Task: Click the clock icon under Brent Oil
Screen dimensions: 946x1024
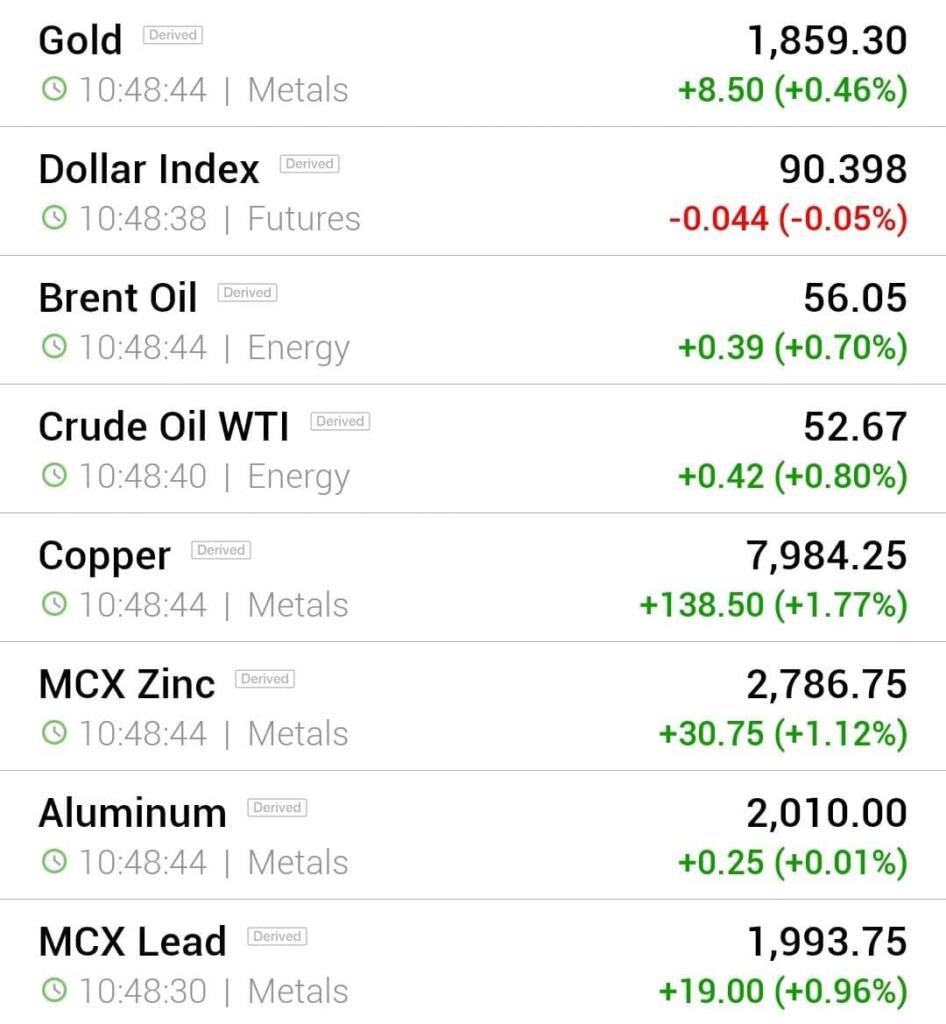Action: [54, 345]
